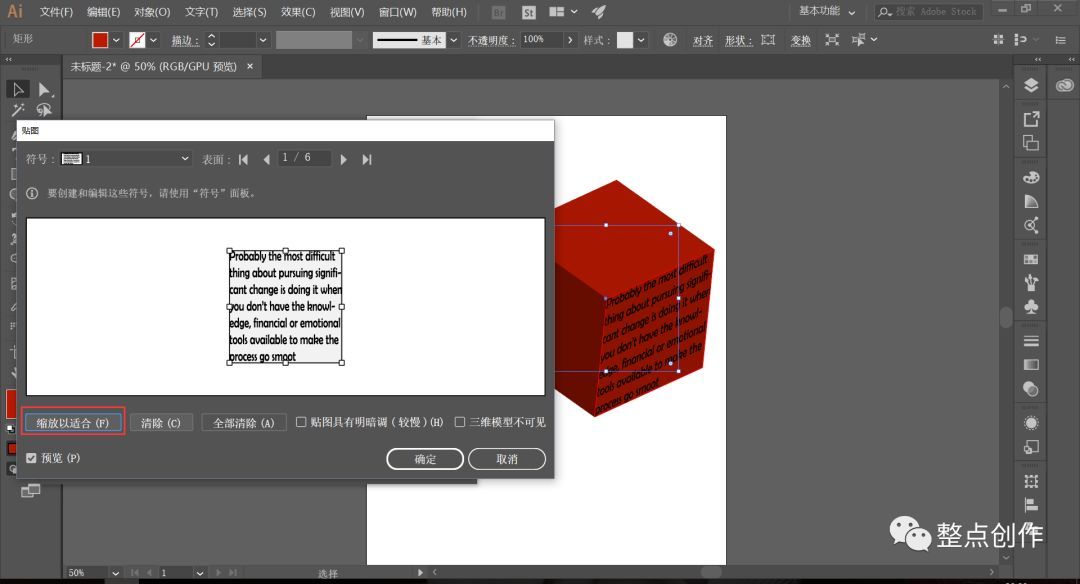Click the Adobe Stock (St) icon
Image resolution: width=1080 pixels, height=584 pixels.
(528, 12)
